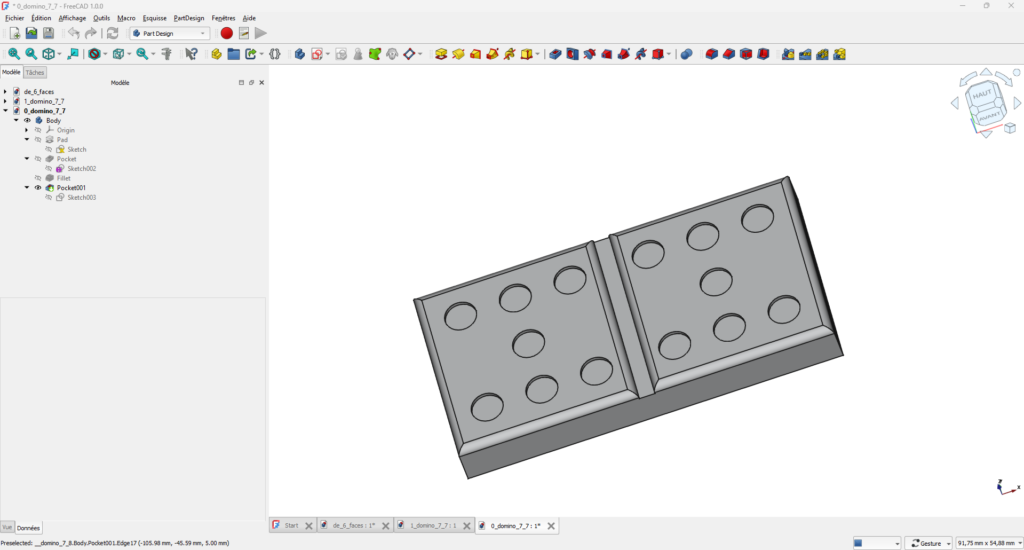Expand the de_6_faces document tree

point(5,92)
